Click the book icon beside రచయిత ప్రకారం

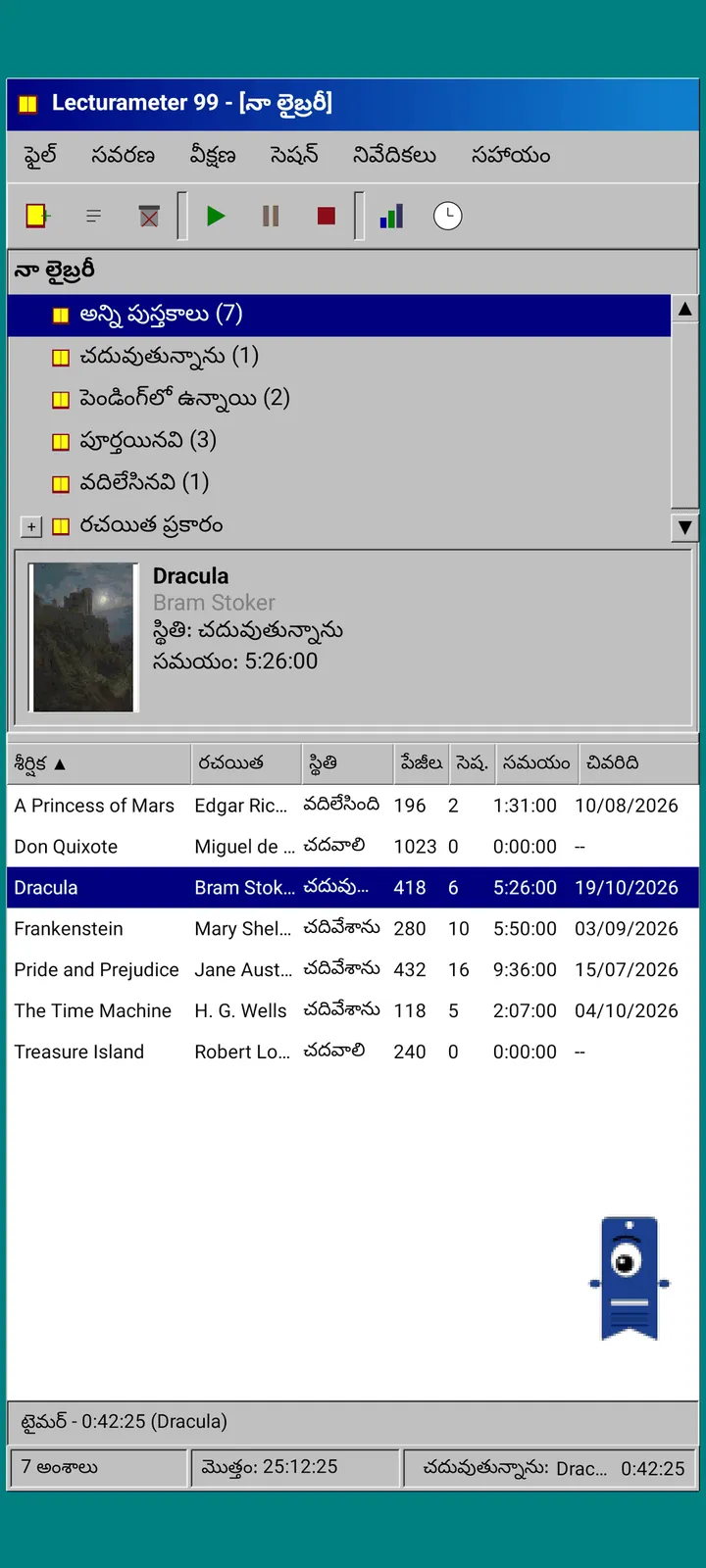[x=61, y=527]
